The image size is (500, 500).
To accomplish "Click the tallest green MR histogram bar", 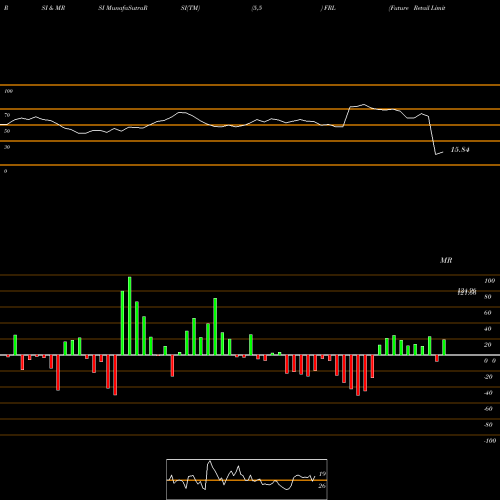I will (130, 316).
